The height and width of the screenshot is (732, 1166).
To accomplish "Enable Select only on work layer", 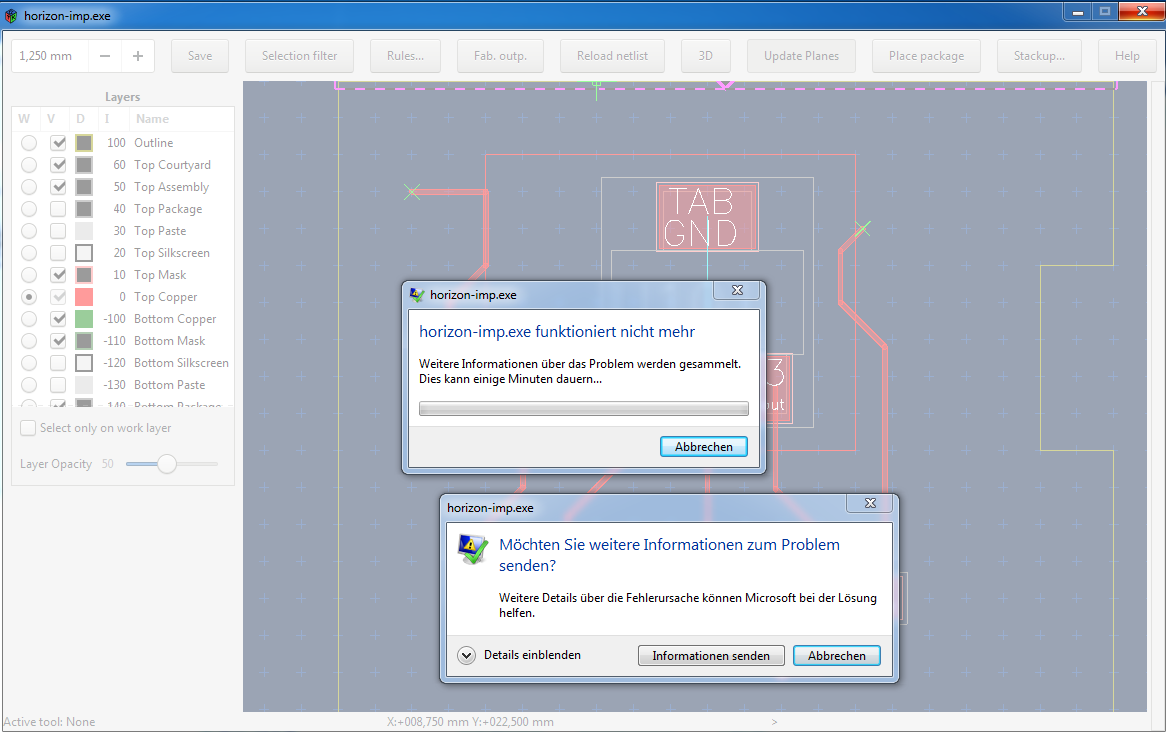I will 28,428.
